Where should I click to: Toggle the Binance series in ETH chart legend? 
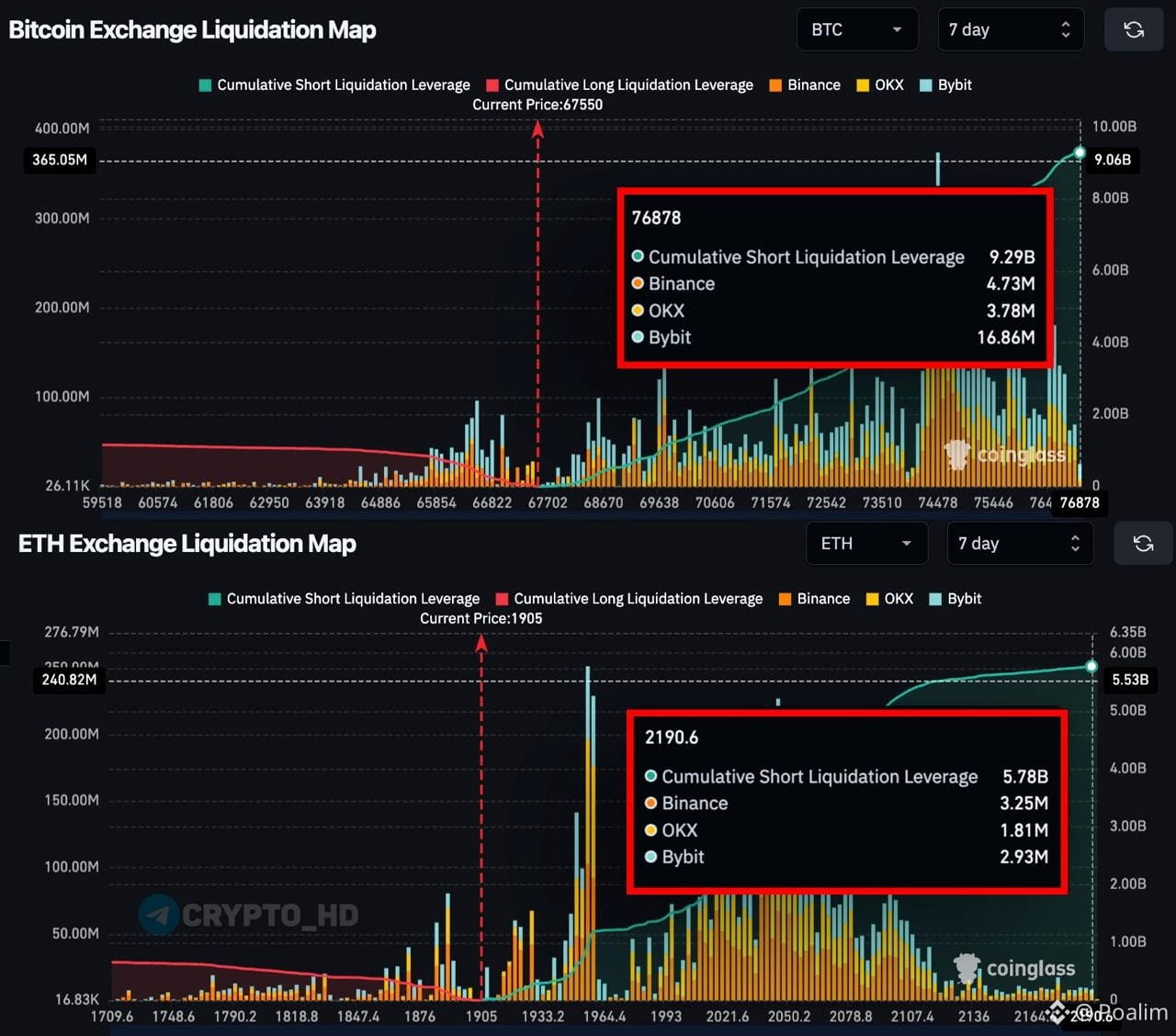coord(814,598)
